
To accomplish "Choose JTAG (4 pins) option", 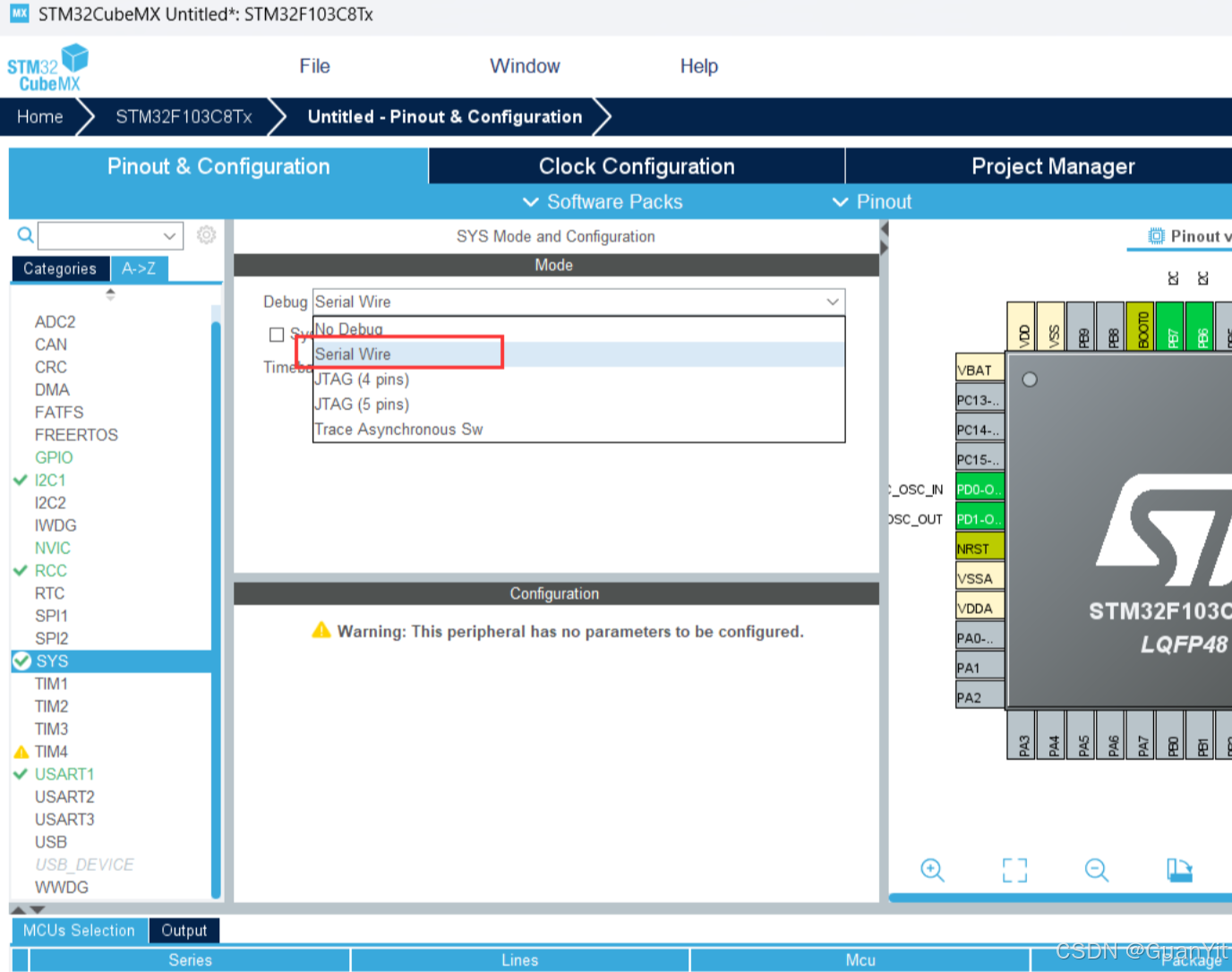I will pos(578,379).
